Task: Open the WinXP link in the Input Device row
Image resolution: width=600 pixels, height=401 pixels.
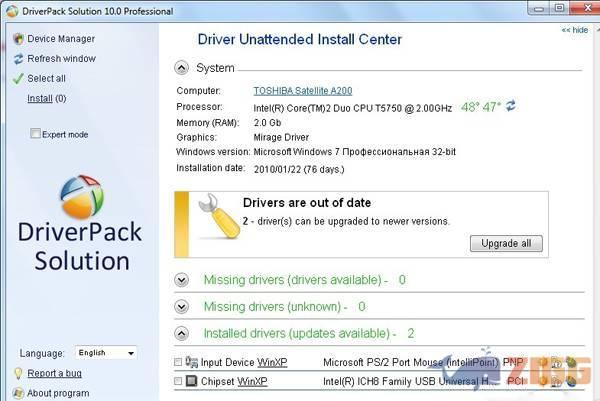Action: 272,362
